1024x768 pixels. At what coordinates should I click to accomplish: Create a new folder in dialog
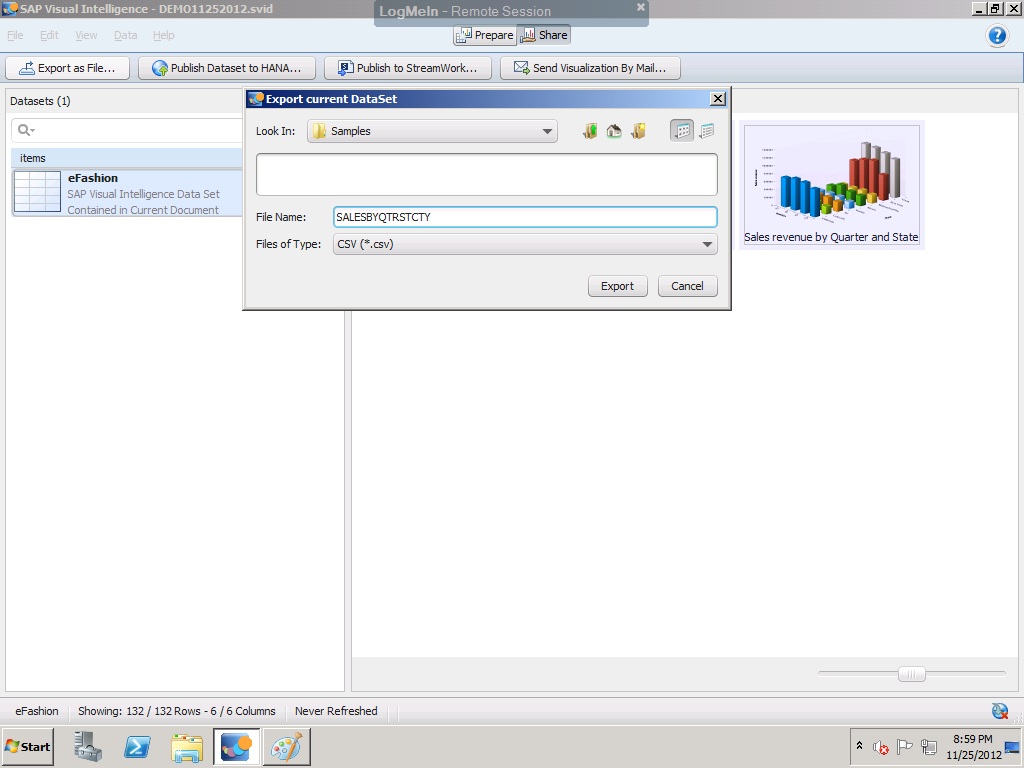point(639,131)
